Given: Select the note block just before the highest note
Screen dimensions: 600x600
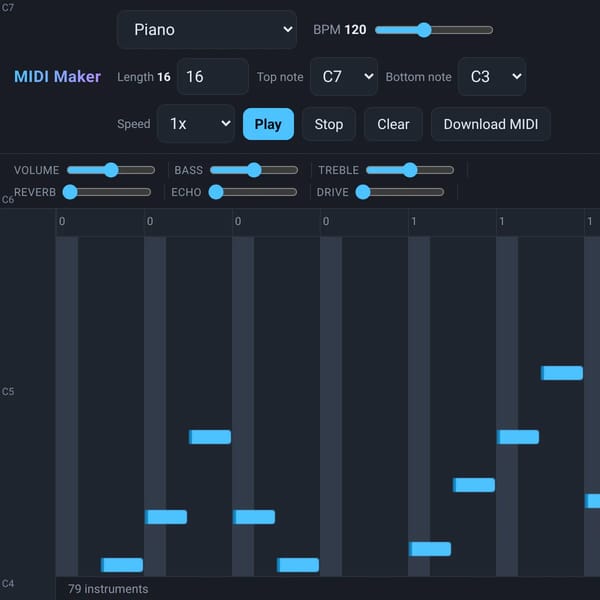Looking at the screenshot, I should tap(518, 437).
